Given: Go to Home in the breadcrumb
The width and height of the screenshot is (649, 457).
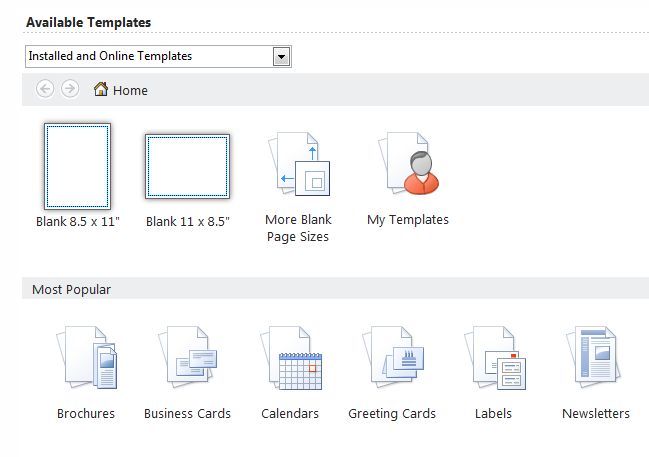Looking at the screenshot, I should point(130,90).
